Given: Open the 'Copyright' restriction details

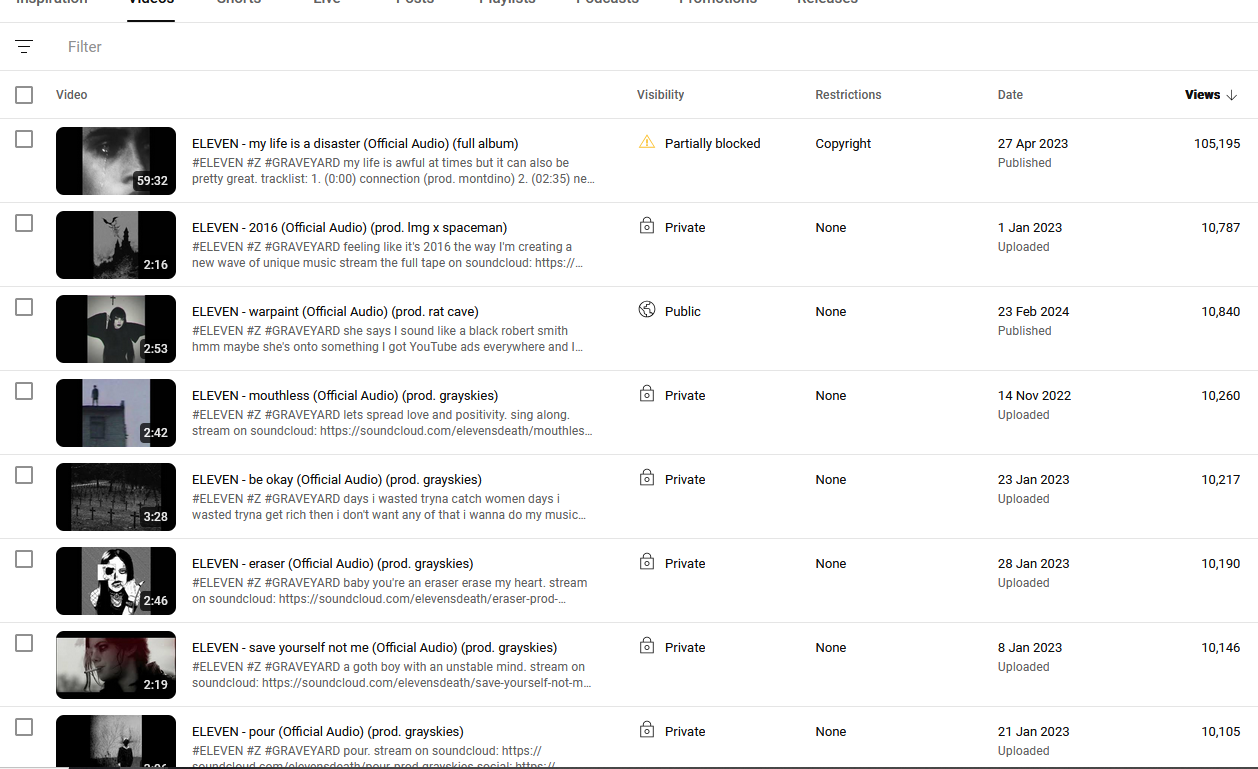Looking at the screenshot, I should [x=843, y=143].
